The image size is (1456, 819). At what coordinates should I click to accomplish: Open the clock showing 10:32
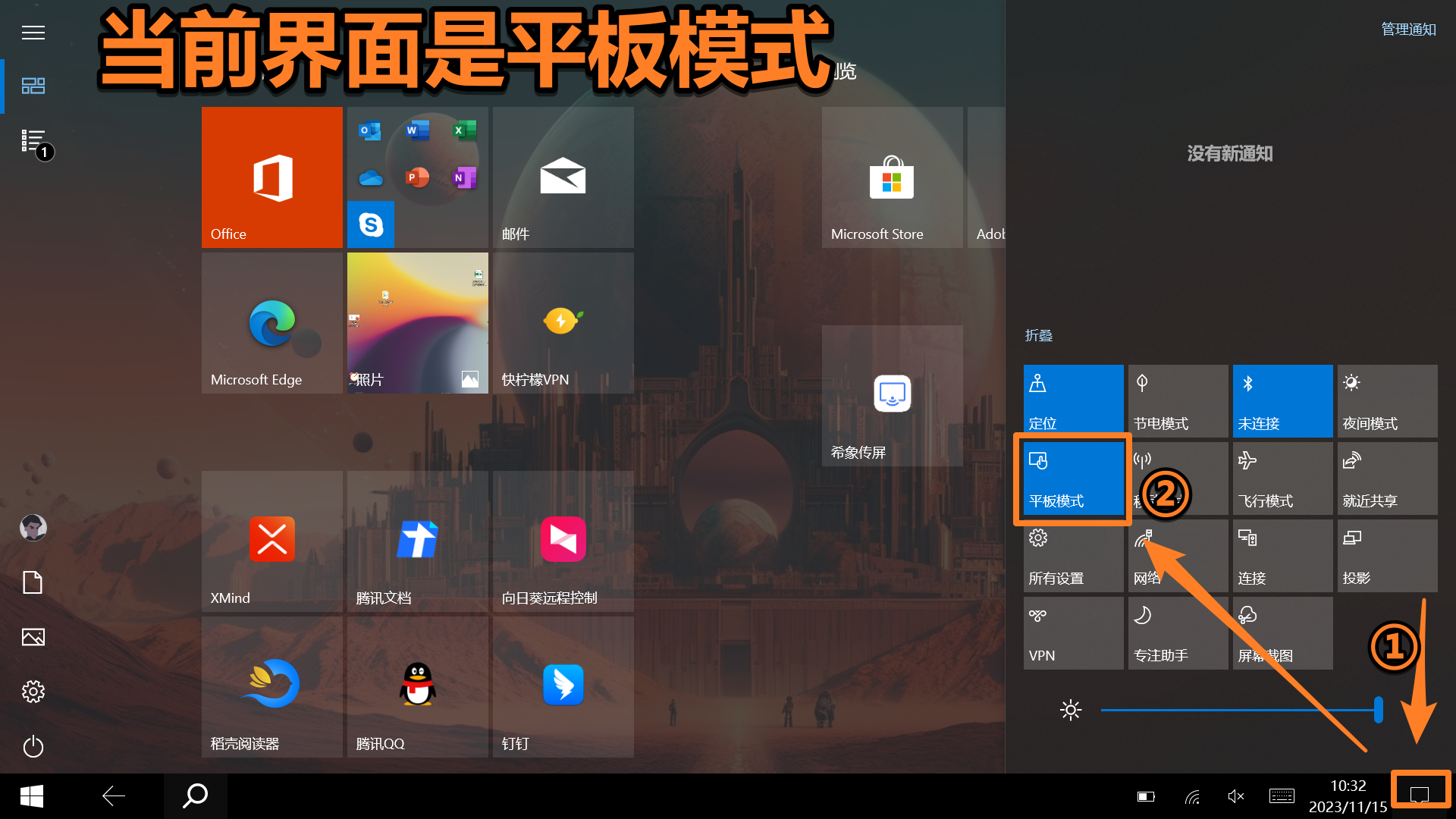point(1348,796)
